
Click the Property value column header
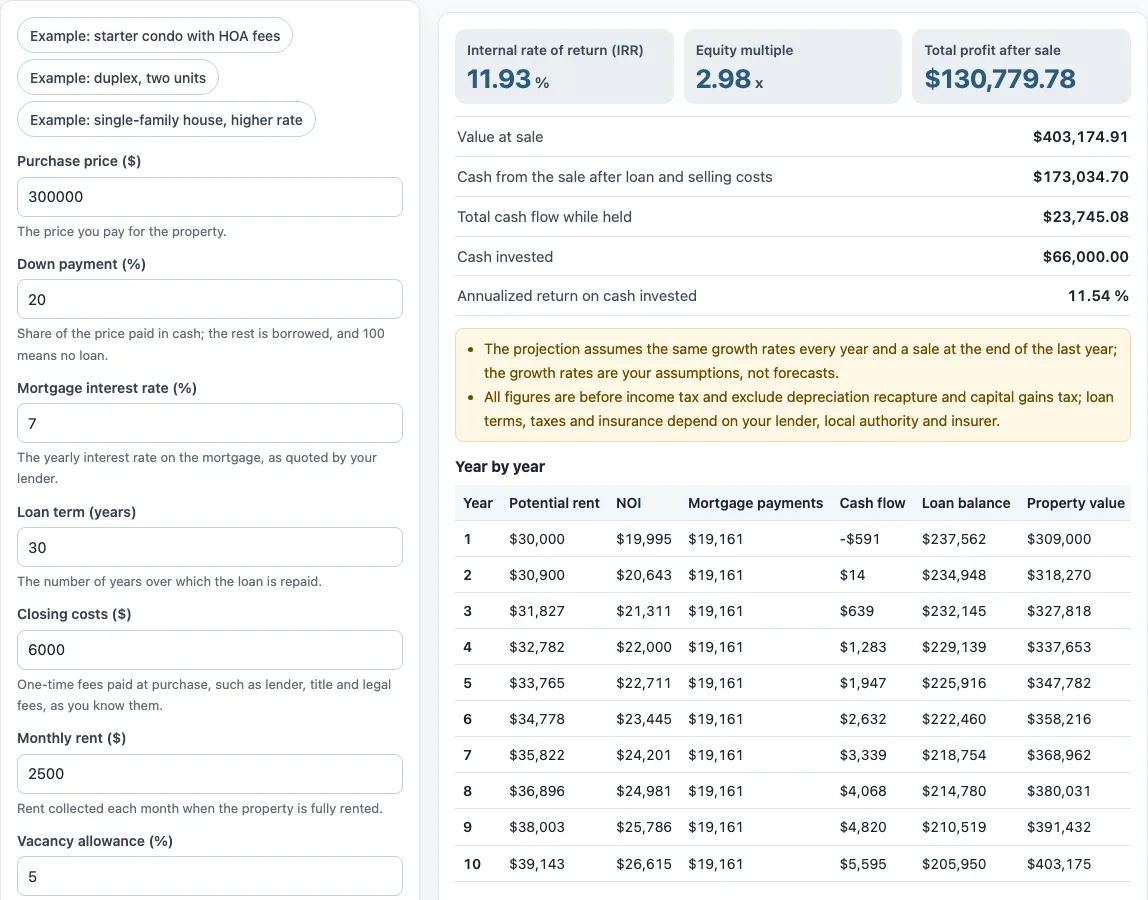(1075, 503)
